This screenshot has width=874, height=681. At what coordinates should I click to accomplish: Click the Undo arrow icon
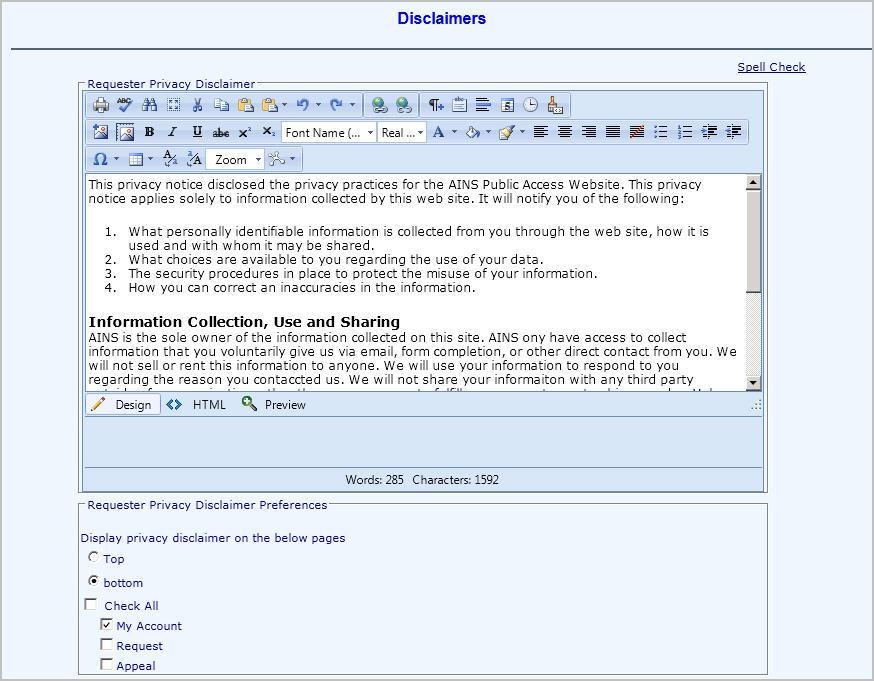coord(303,105)
